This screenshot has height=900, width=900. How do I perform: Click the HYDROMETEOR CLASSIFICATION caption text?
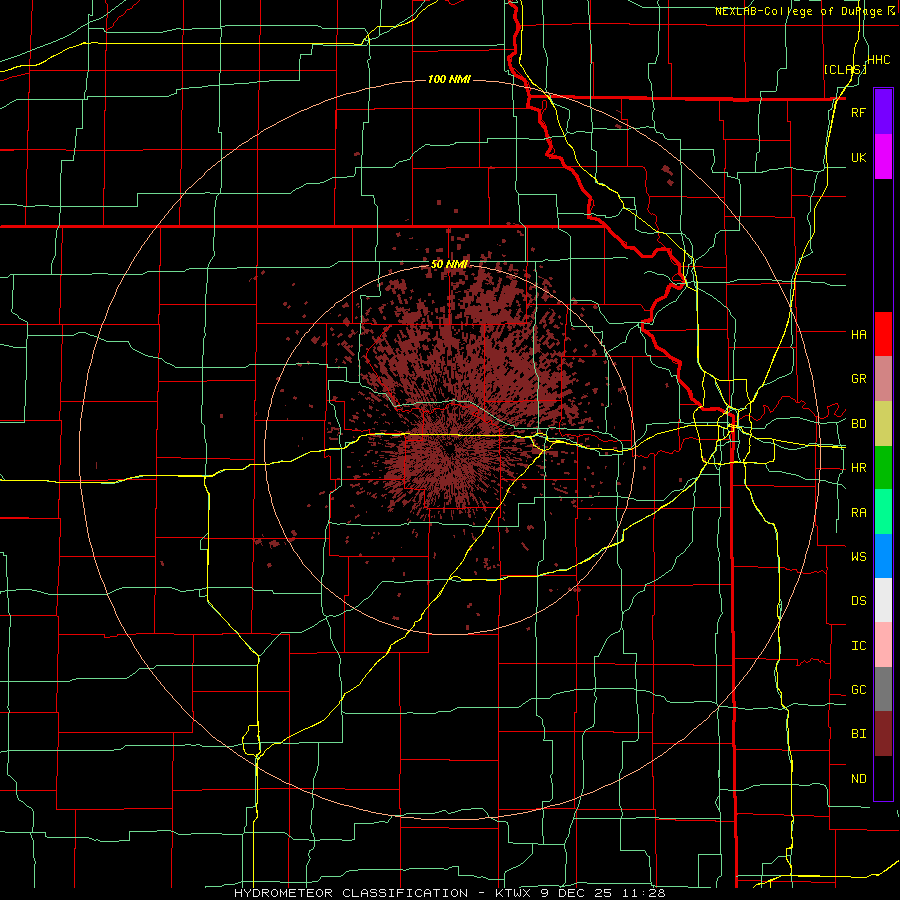point(351,893)
